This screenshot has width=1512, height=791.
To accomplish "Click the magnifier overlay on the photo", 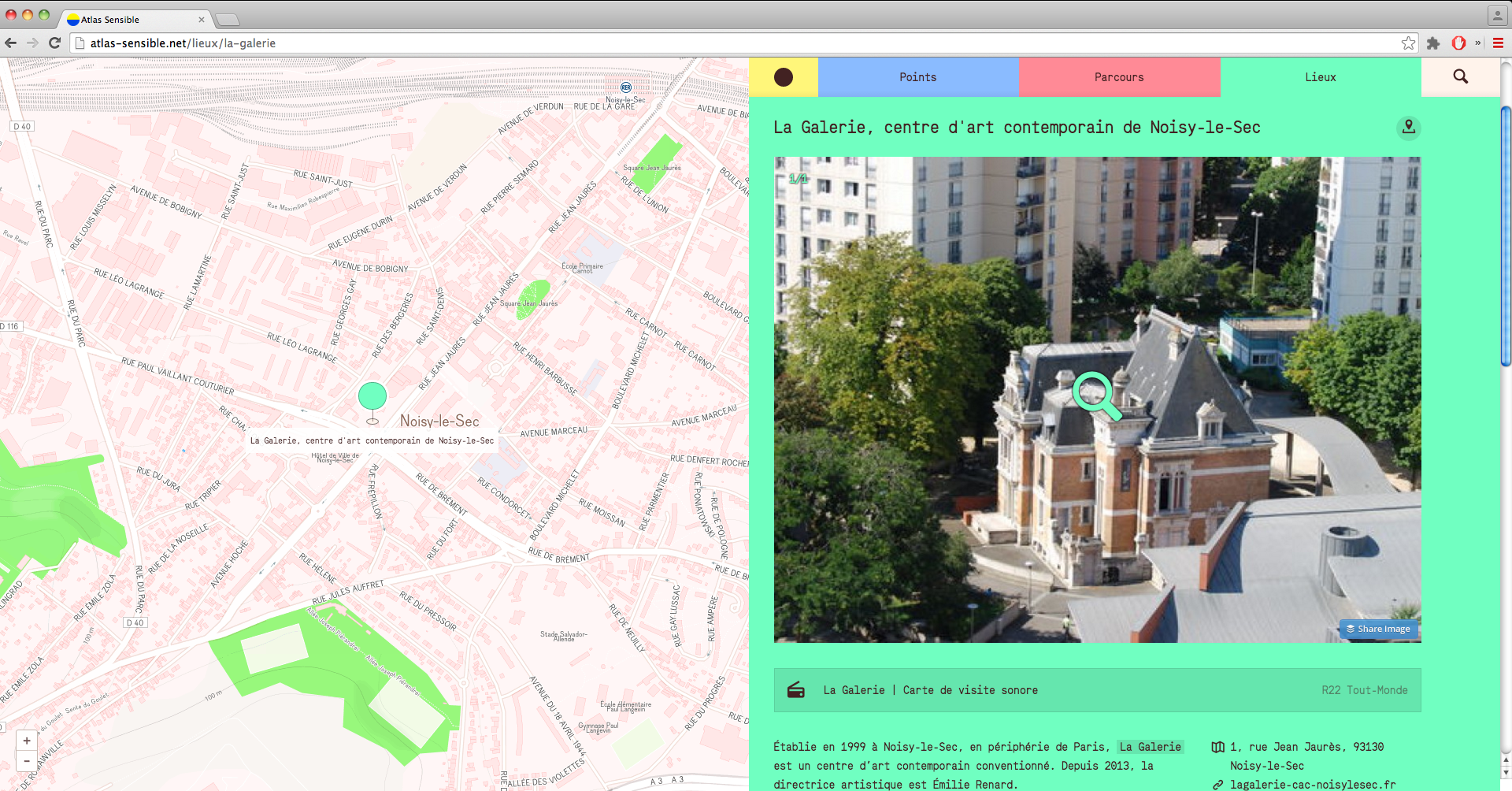I will (x=1096, y=395).
